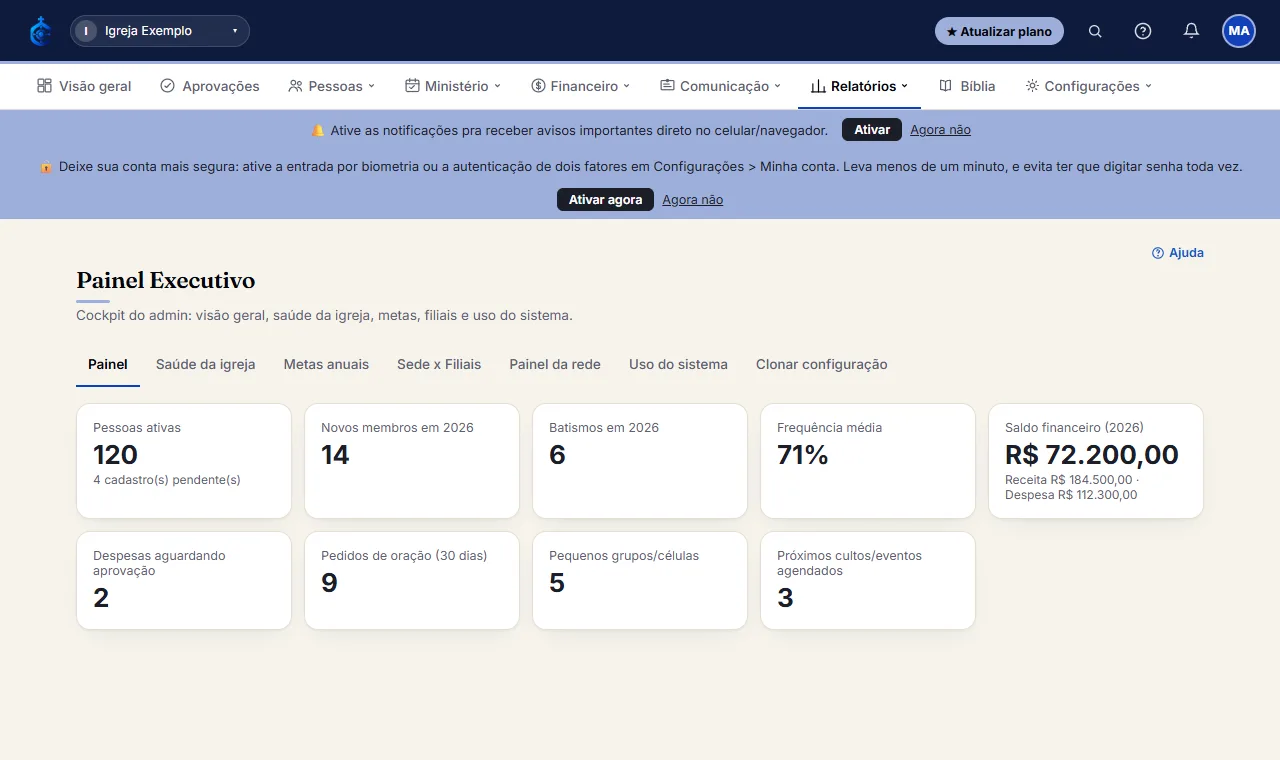
Task: Click the Bíblia book icon
Action: coord(945,86)
